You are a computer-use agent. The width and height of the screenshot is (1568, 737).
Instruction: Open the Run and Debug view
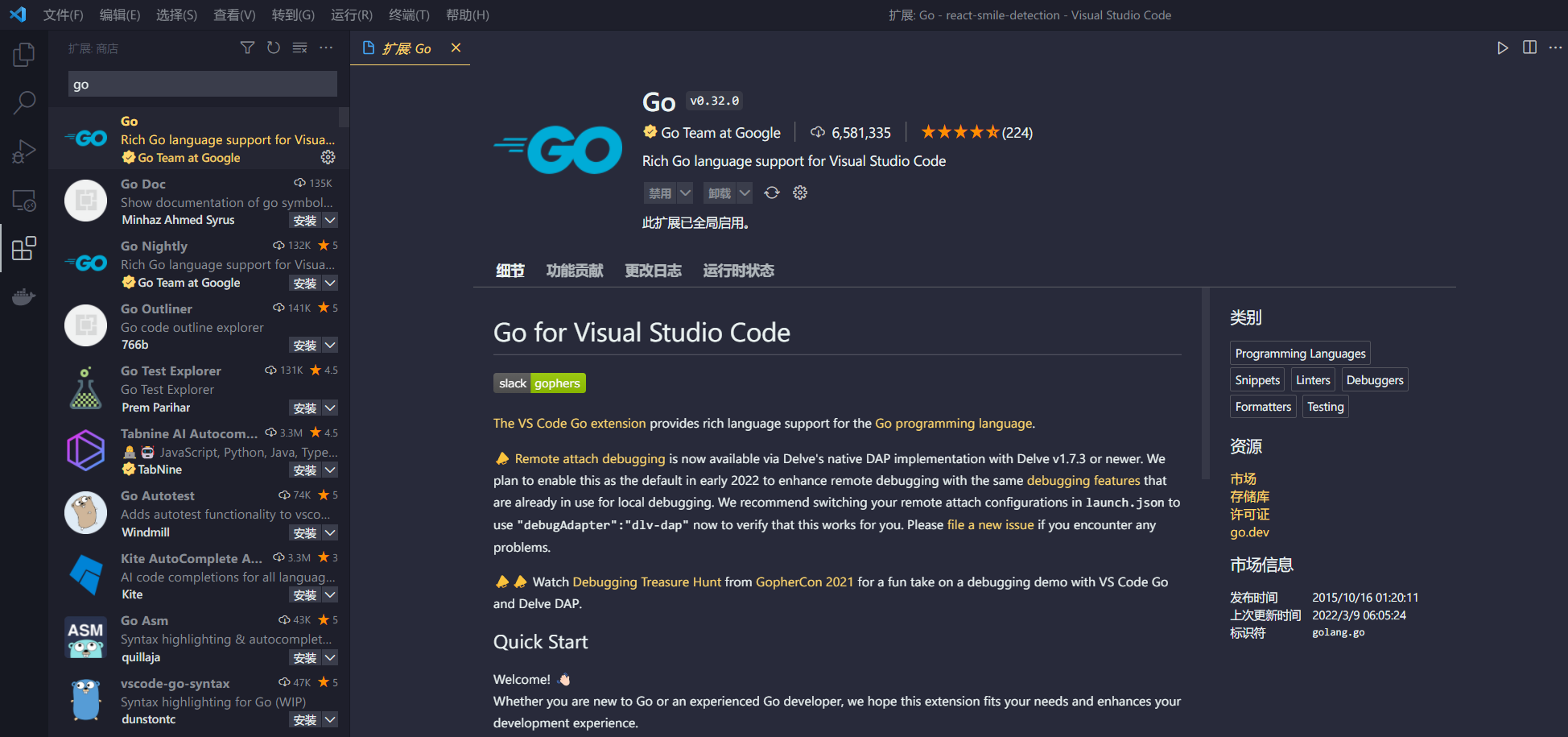tap(24, 151)
